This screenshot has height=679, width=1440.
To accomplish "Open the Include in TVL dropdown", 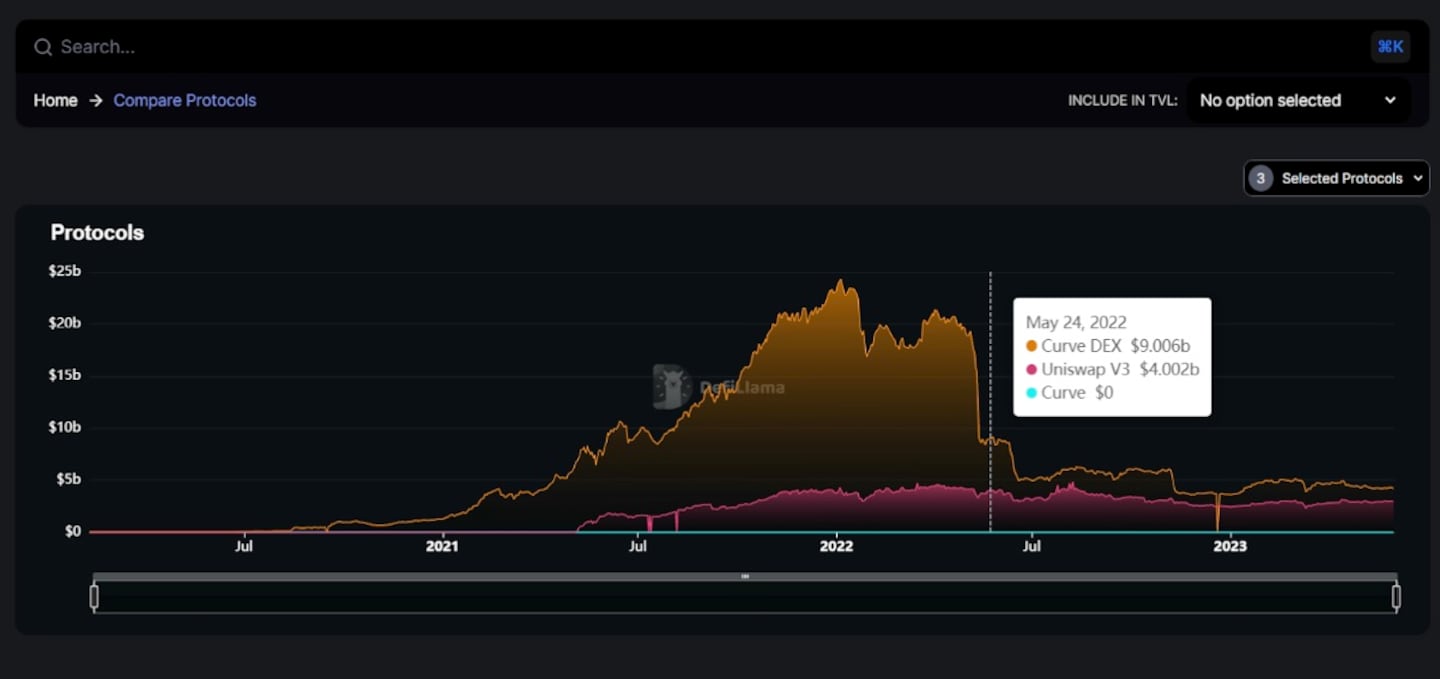I will (x=1298, y=100).
